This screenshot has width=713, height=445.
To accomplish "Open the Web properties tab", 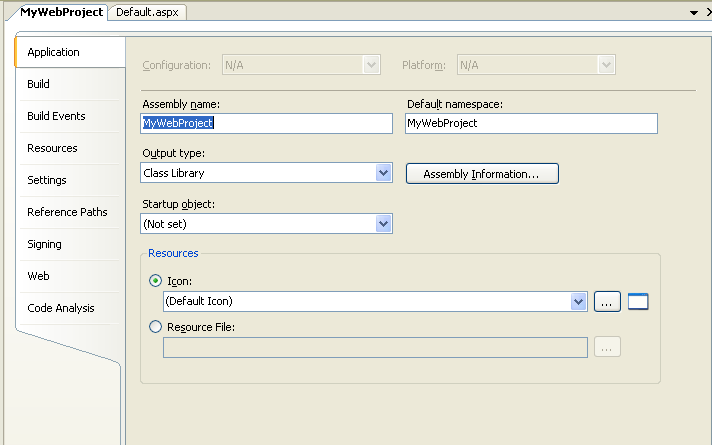I will coord(38,276).
